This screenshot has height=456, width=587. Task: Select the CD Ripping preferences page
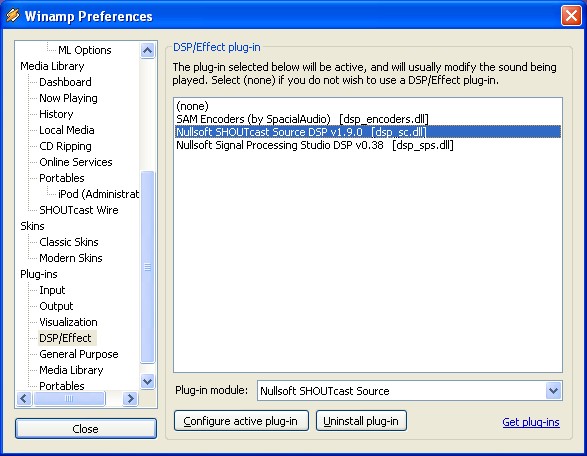click(x=66, y=146)
